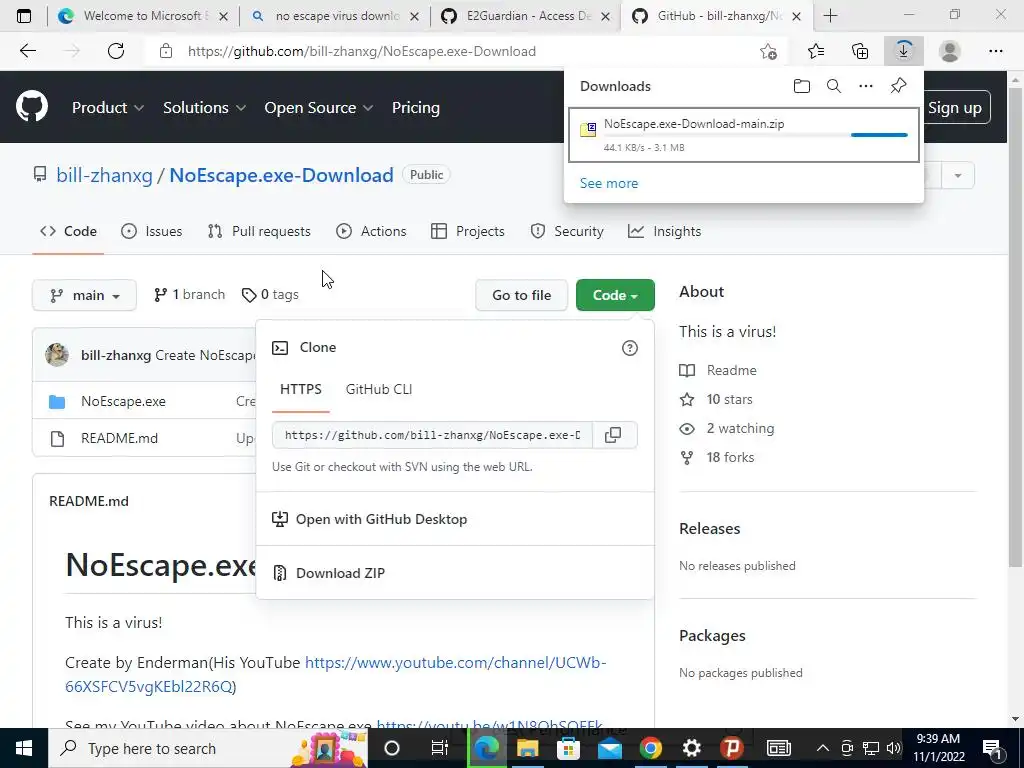
Task: Switch to the Issues tab
Action: tap(152, 231)
